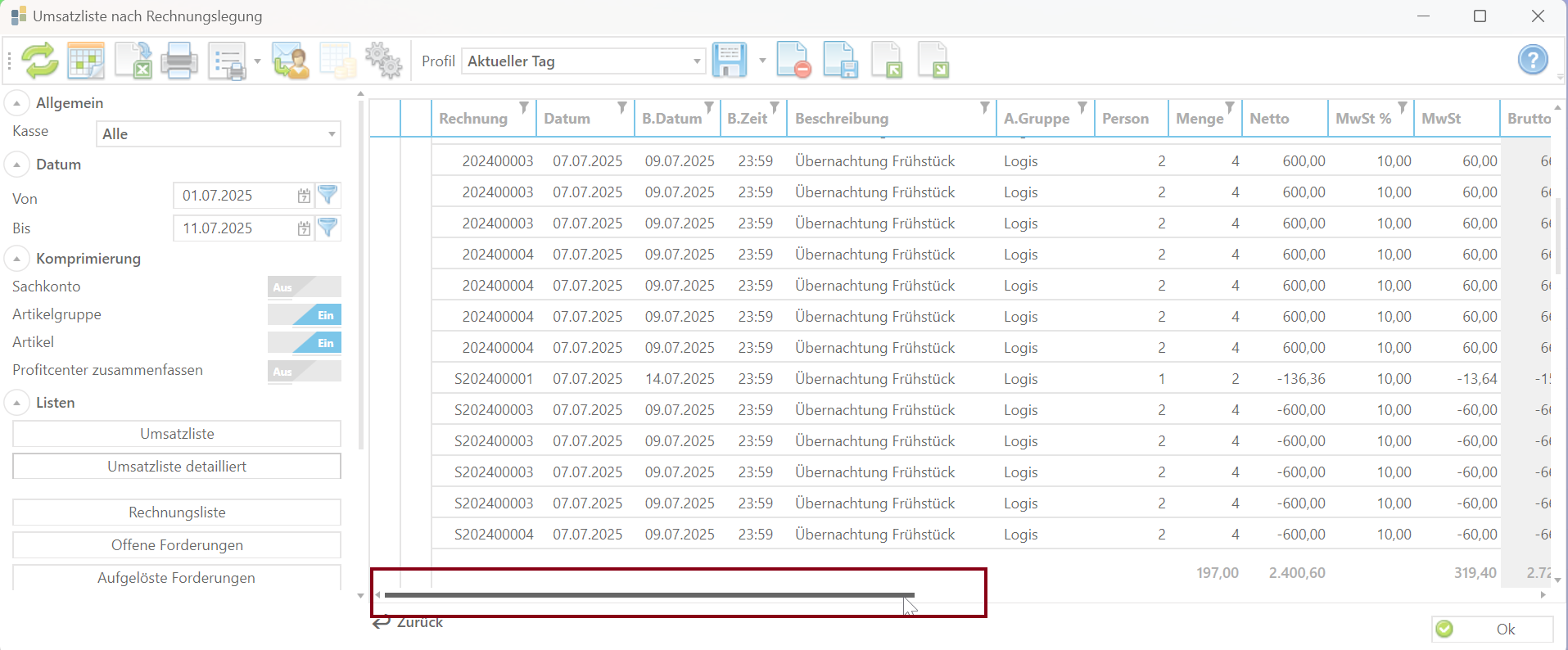1568x650 pixels.
Task: Open the filter on the Menge column
Action: (1230, 107)
